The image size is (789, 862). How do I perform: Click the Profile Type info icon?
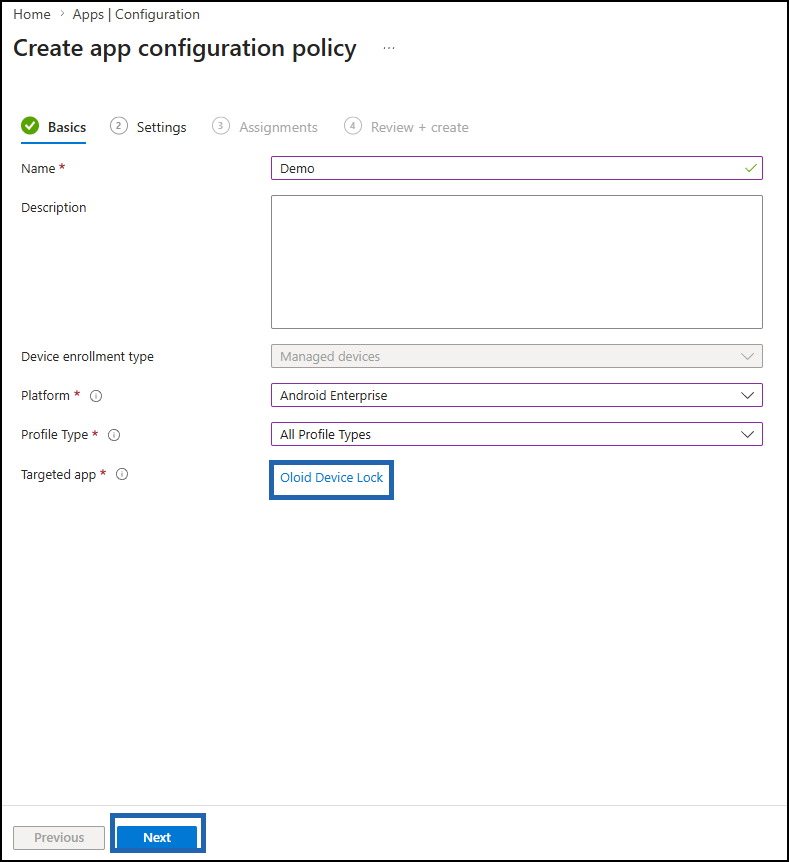114,435
